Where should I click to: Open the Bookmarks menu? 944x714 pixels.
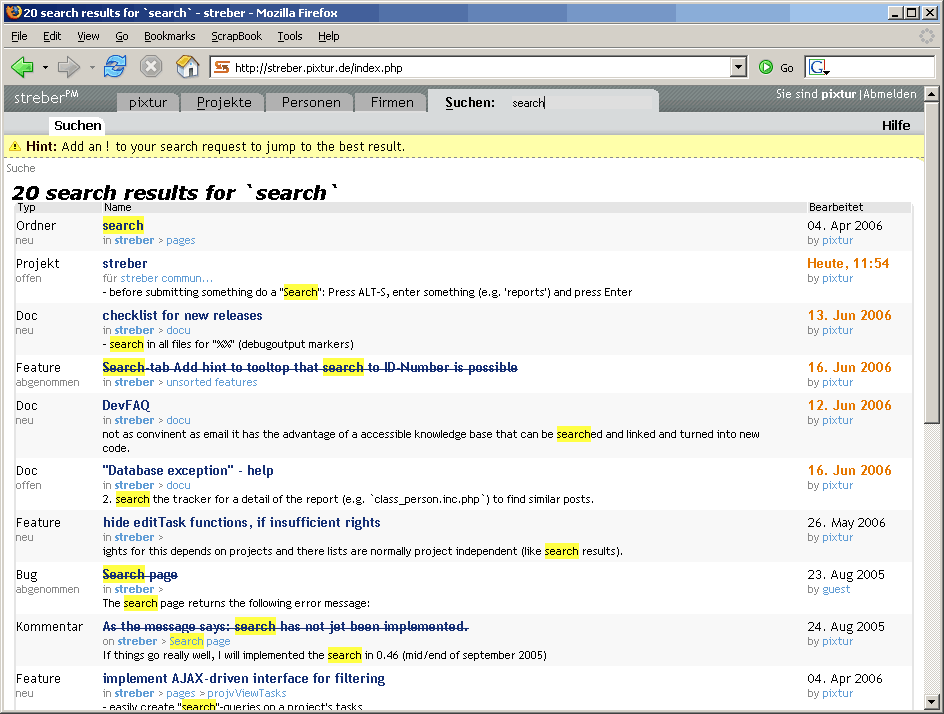170,36
